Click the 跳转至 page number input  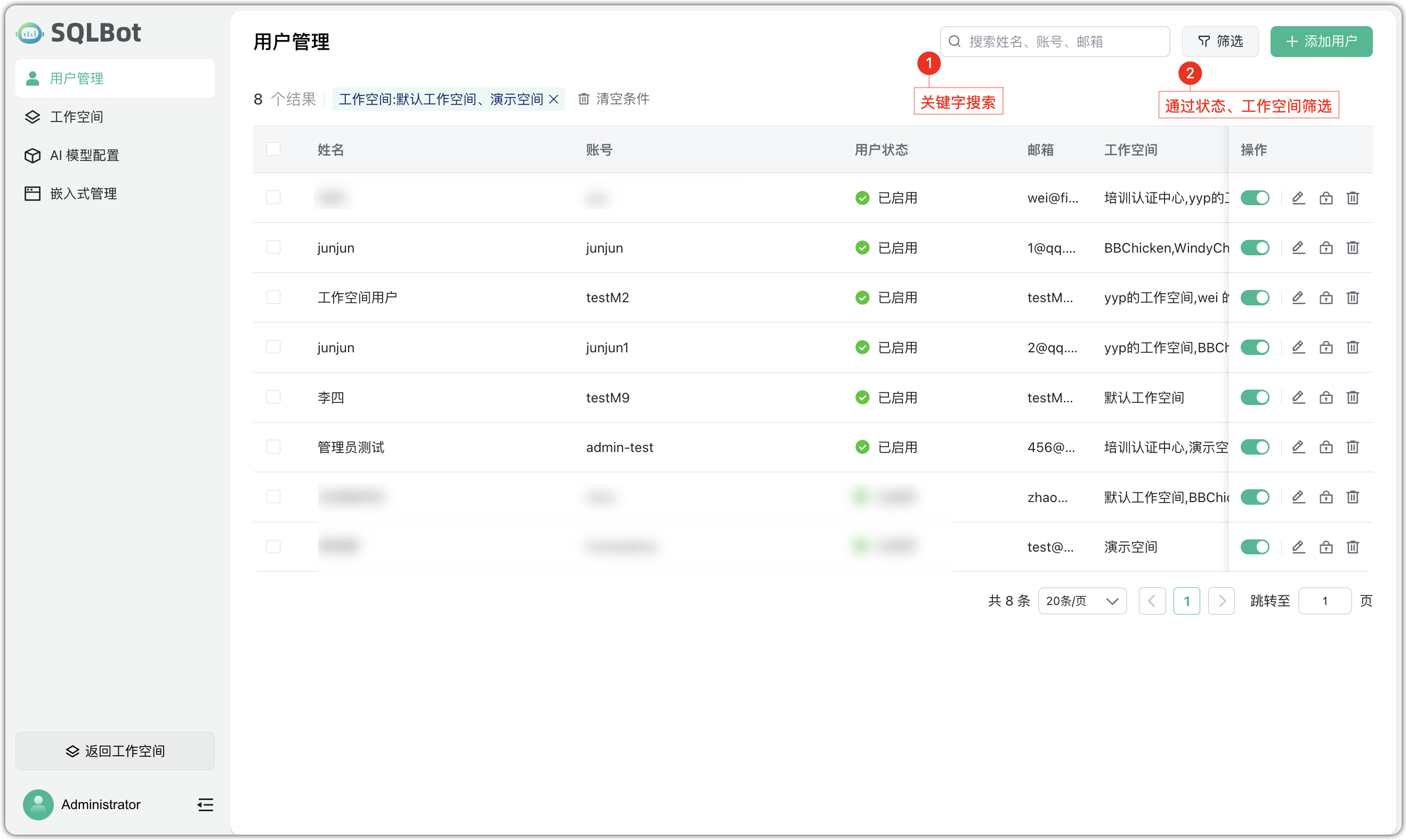click(x=1324, y=601)
